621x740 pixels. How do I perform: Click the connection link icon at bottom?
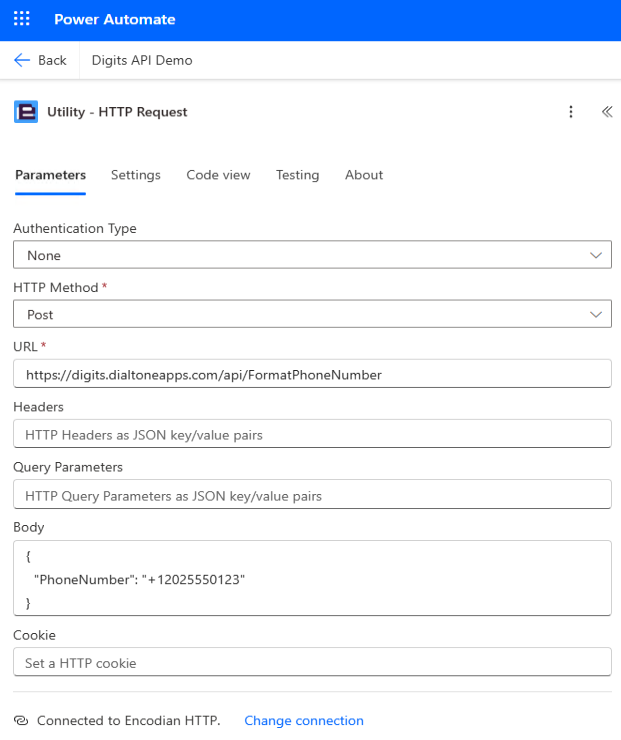[x=21, y=721]
